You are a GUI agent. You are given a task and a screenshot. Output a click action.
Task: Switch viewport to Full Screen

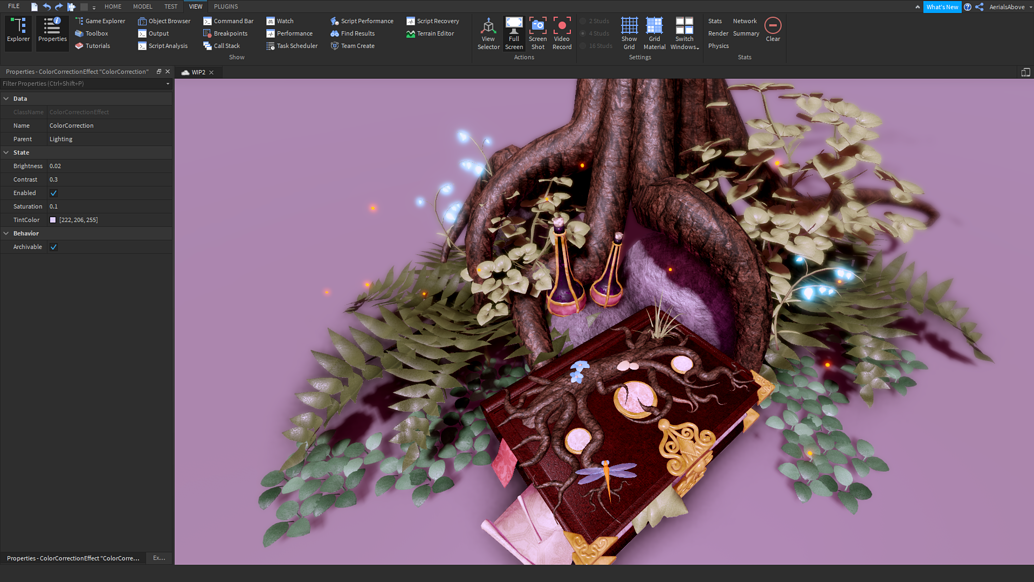click(513, 33)
